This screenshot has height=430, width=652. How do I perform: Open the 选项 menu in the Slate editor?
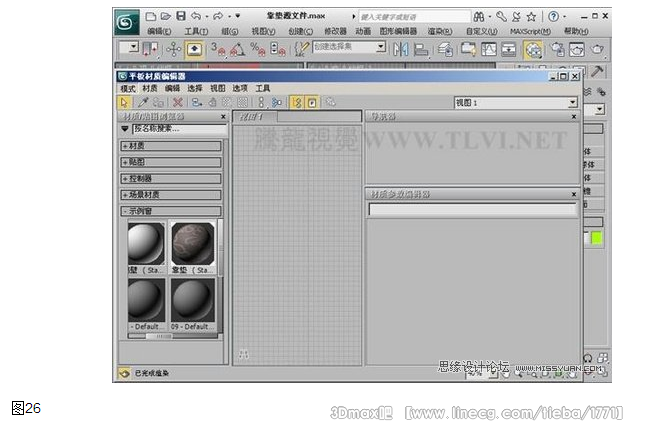click(240, 88)
